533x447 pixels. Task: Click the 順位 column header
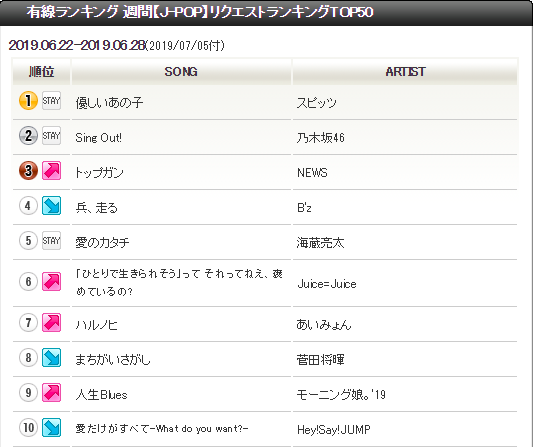pyautogui.click(x=41, y=72)
